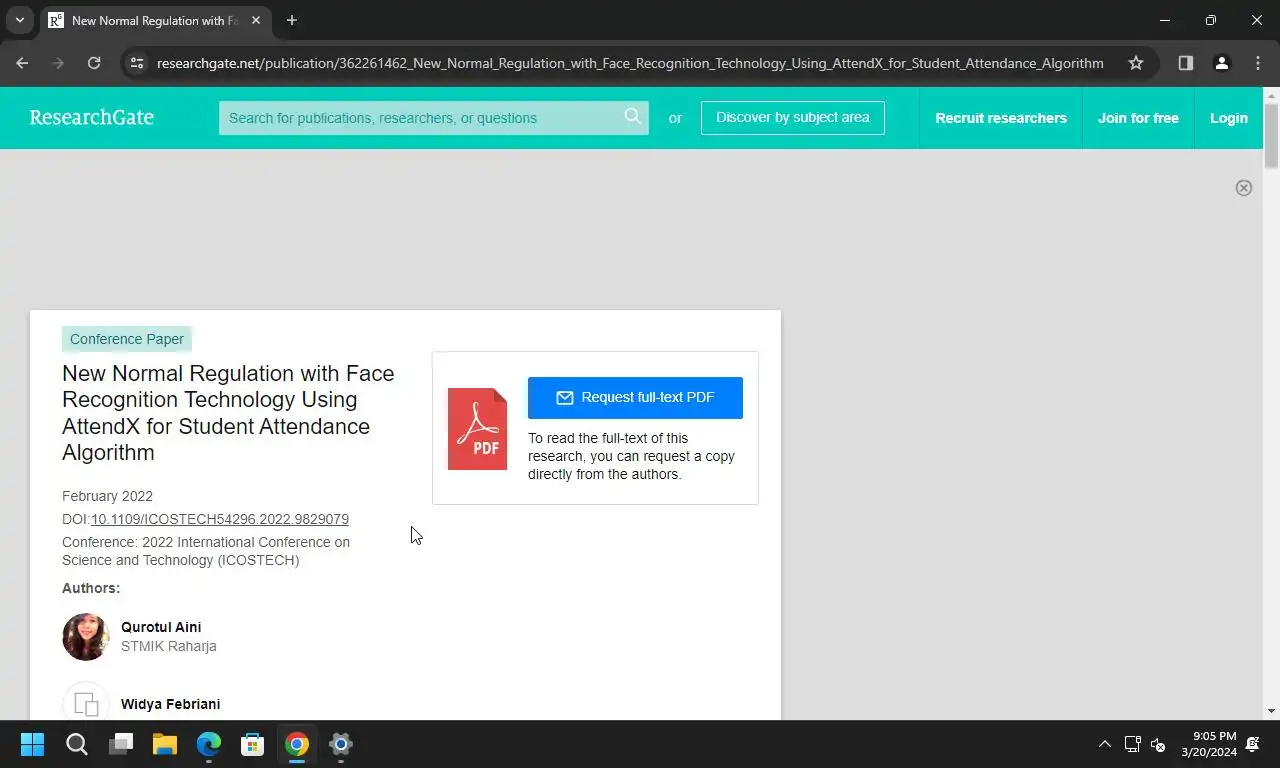The image size is (1280, 768).
Task: Open the volume tray icon
Action: (x=1158, y=744)
